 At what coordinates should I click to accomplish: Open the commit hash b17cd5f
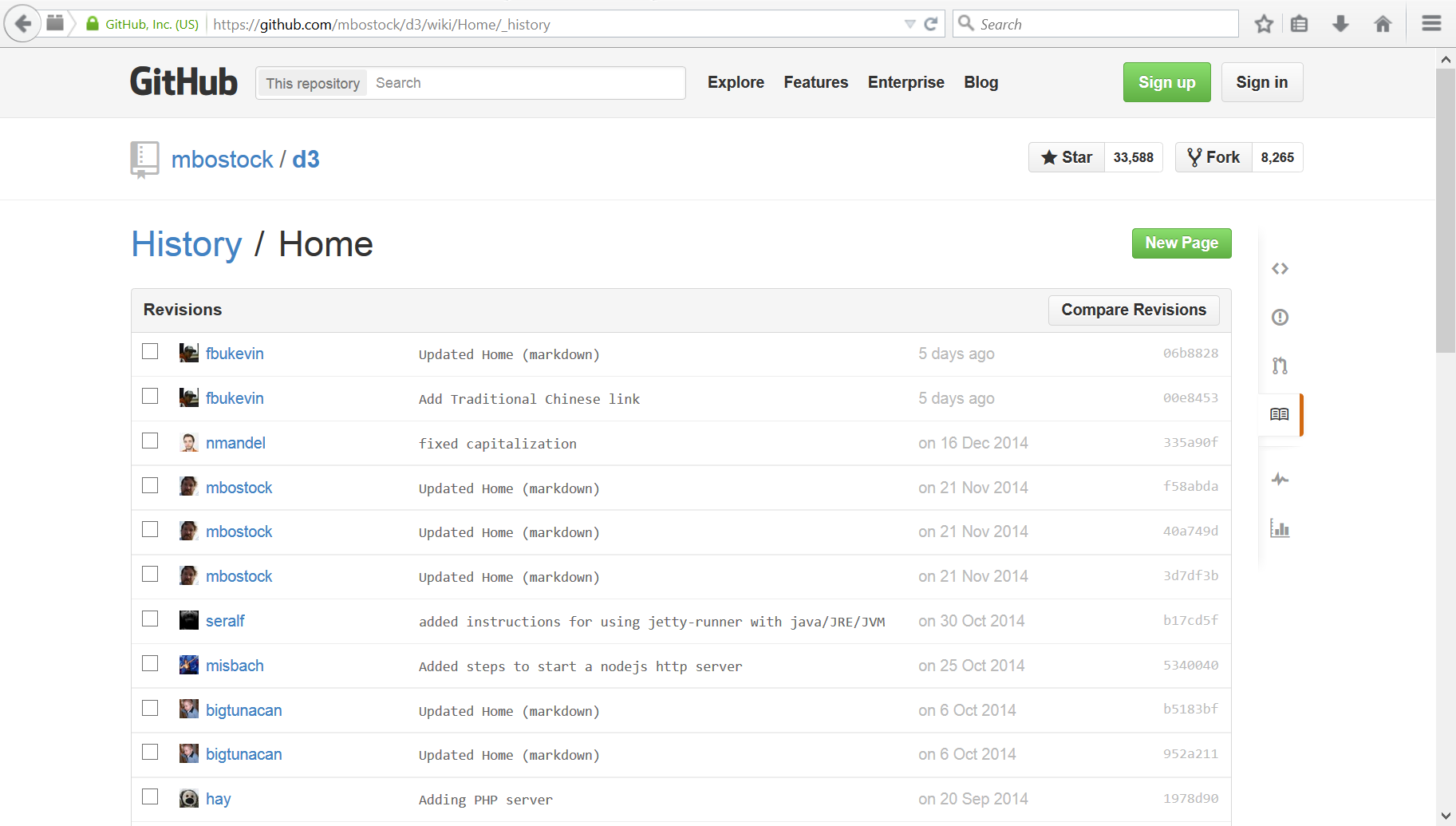[1190, 620]
